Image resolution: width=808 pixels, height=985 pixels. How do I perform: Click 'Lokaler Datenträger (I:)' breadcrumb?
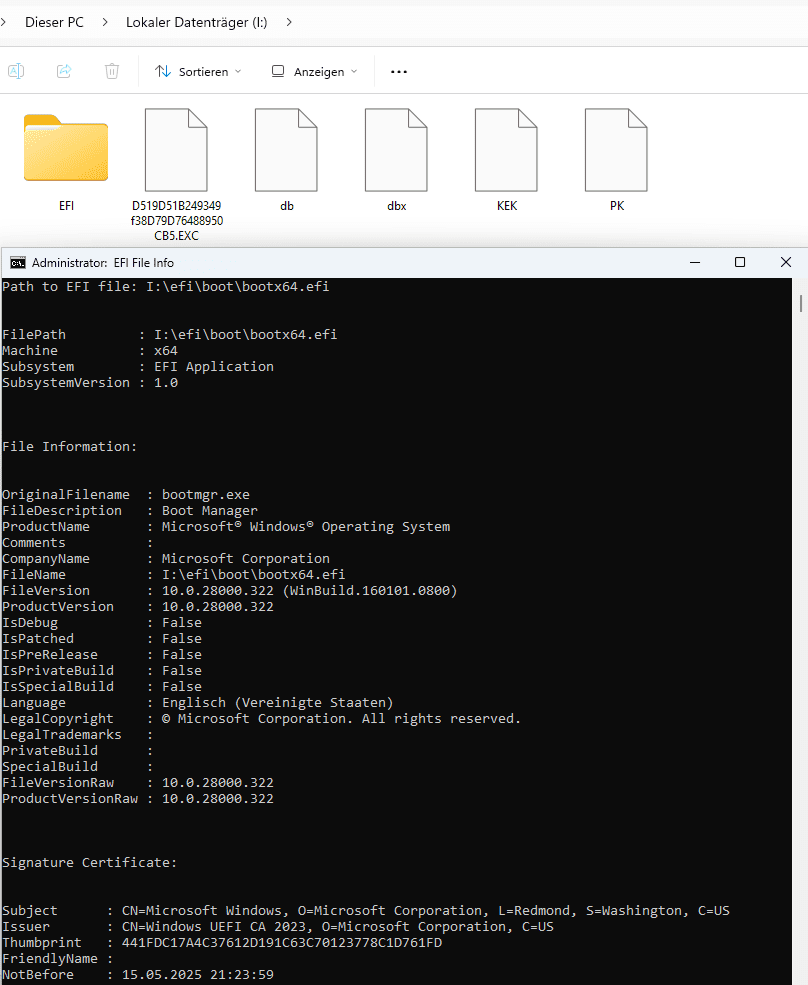[x=197, y=22]
